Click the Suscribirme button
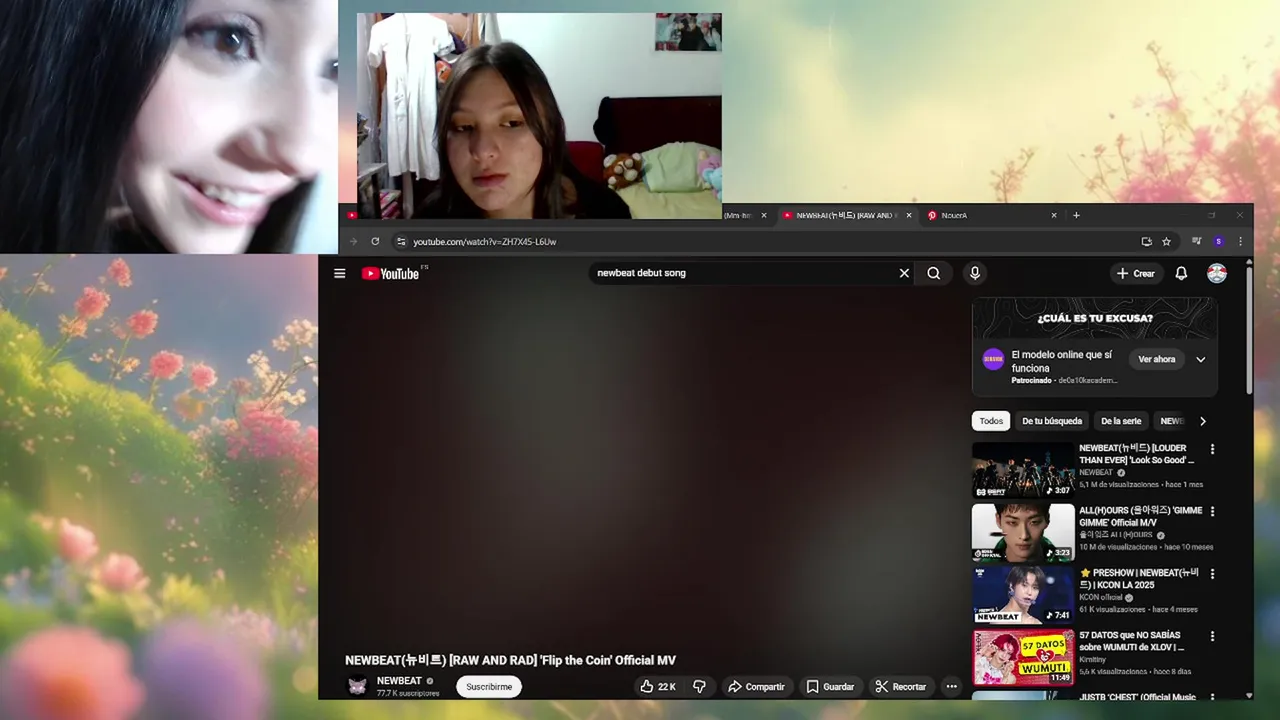Image resolution: width=1280 pixels, height=720 pixels. click(x=489, y=687)
